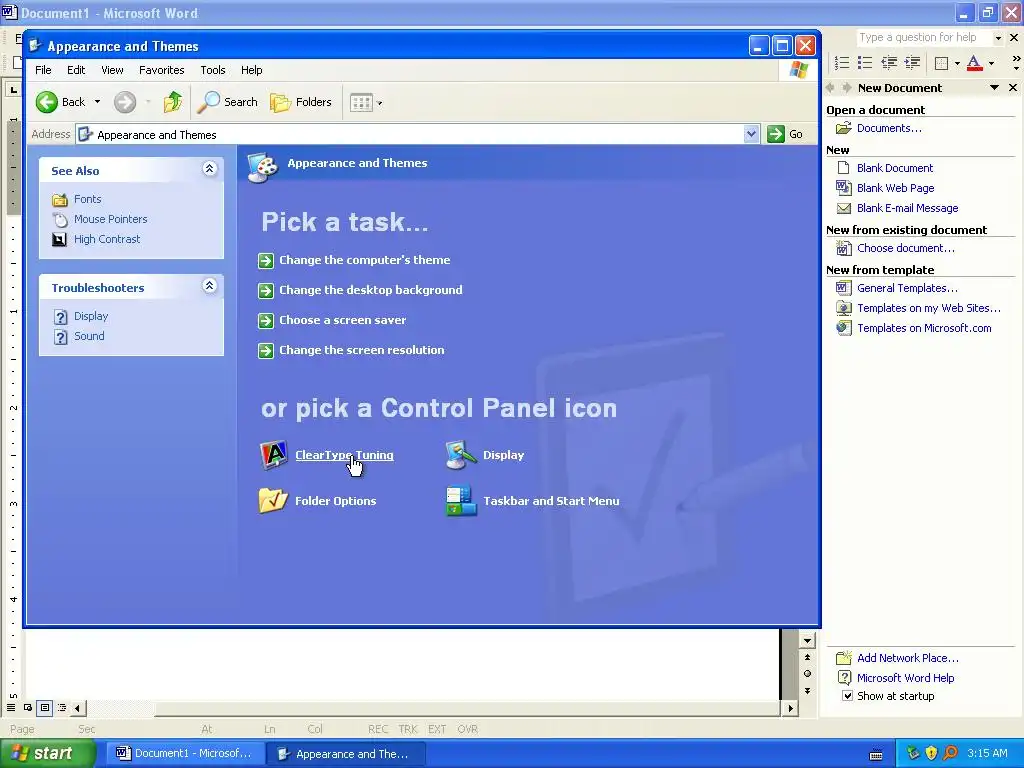Click Word's numbered list icon
This screenshot has height=768, width=1024.
point(842,63)
